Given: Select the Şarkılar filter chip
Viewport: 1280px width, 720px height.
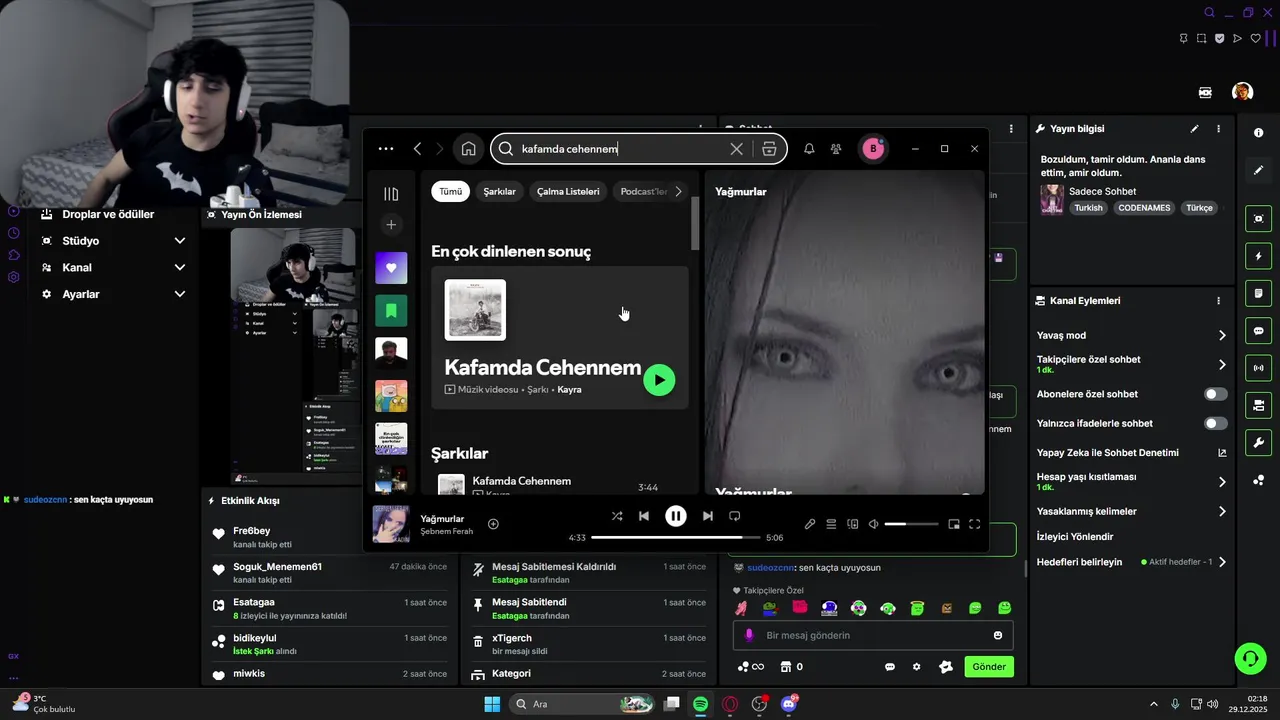Looking at the screenshot, I should (x=499, y=191).
